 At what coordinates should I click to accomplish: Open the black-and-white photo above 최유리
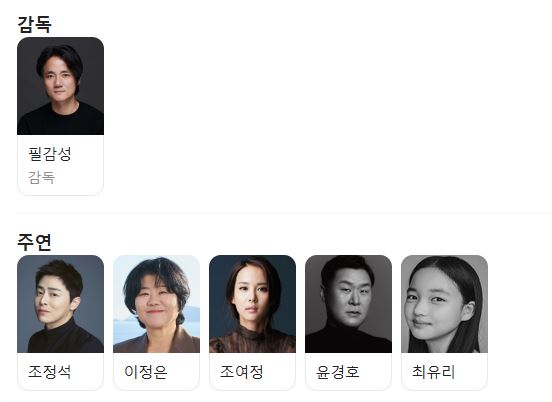click(445, 304)
